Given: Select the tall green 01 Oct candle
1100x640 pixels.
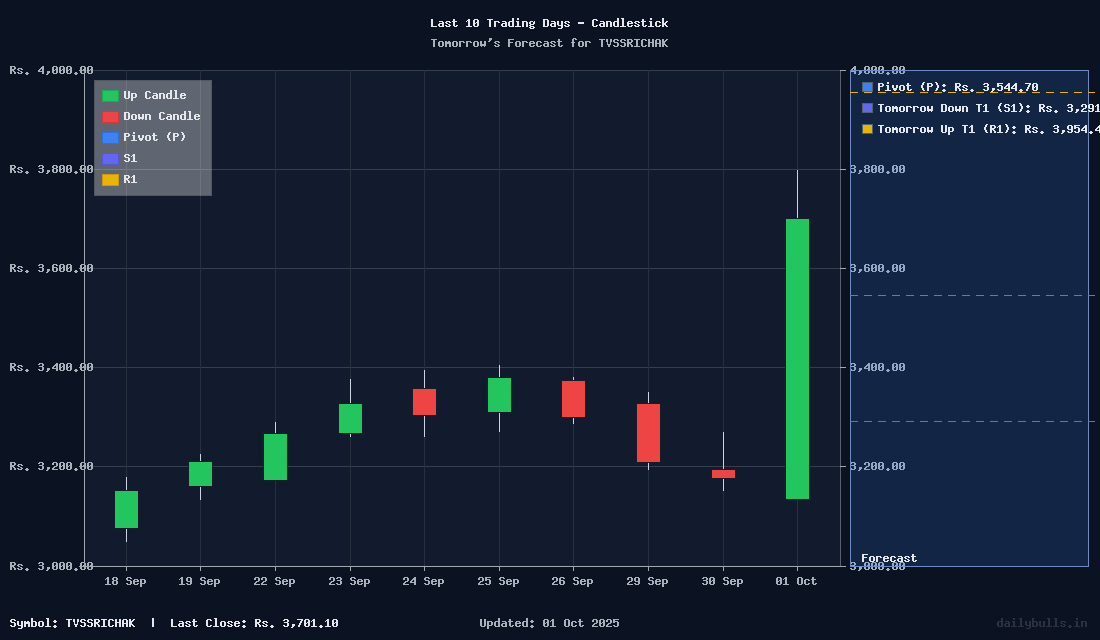Looking at the screenshot, I should click(x=797, y=358).
